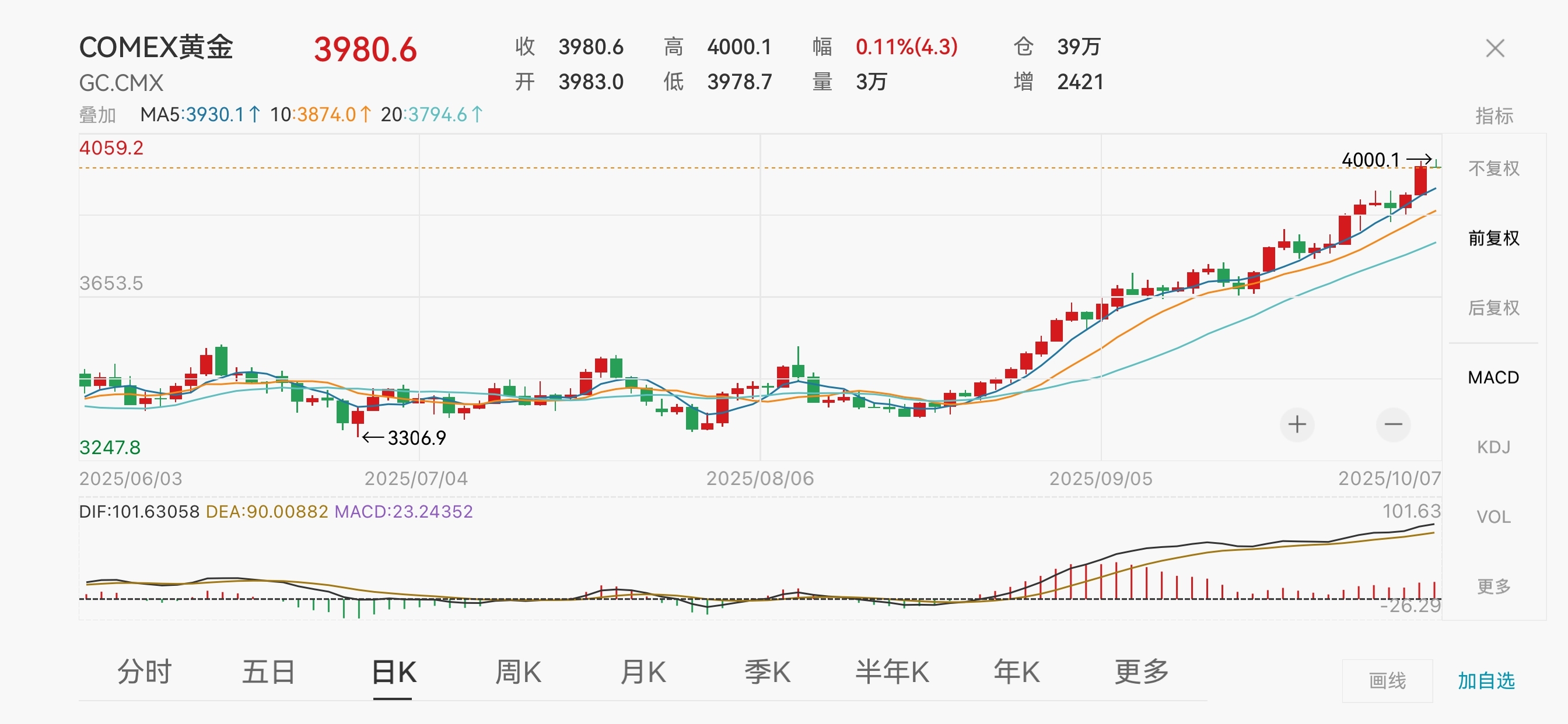Zoom in chart with plus button

[1297, 424]
